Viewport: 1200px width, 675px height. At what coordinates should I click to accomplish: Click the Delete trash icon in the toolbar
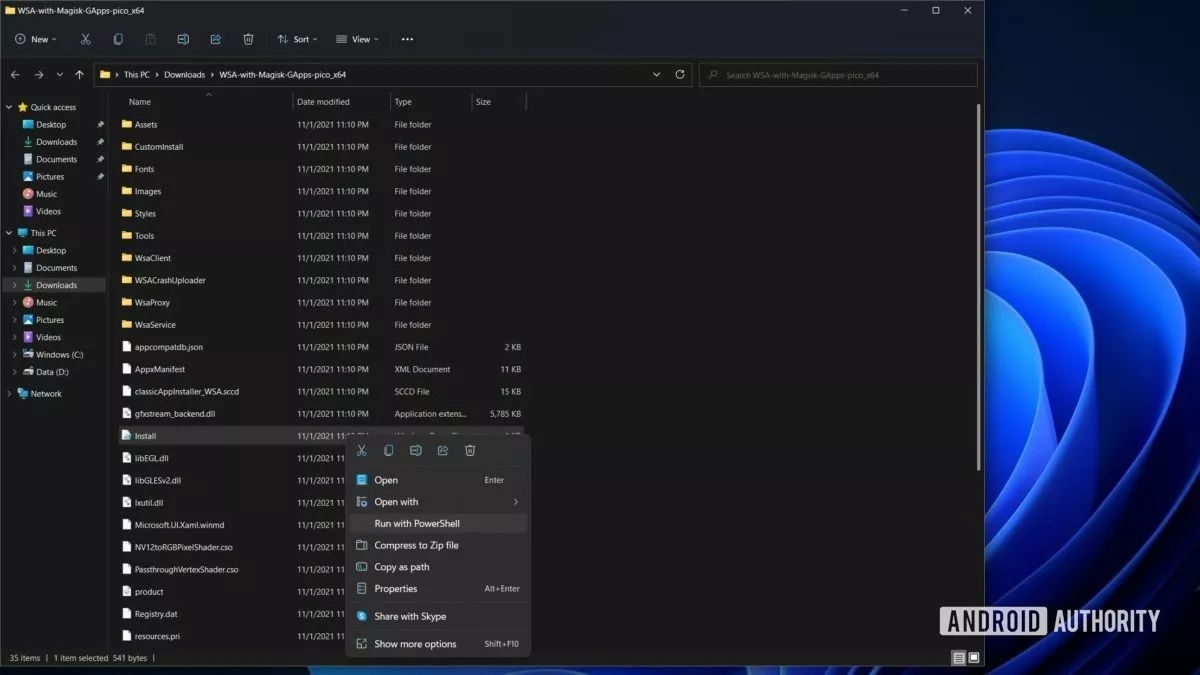coord(248,39)
